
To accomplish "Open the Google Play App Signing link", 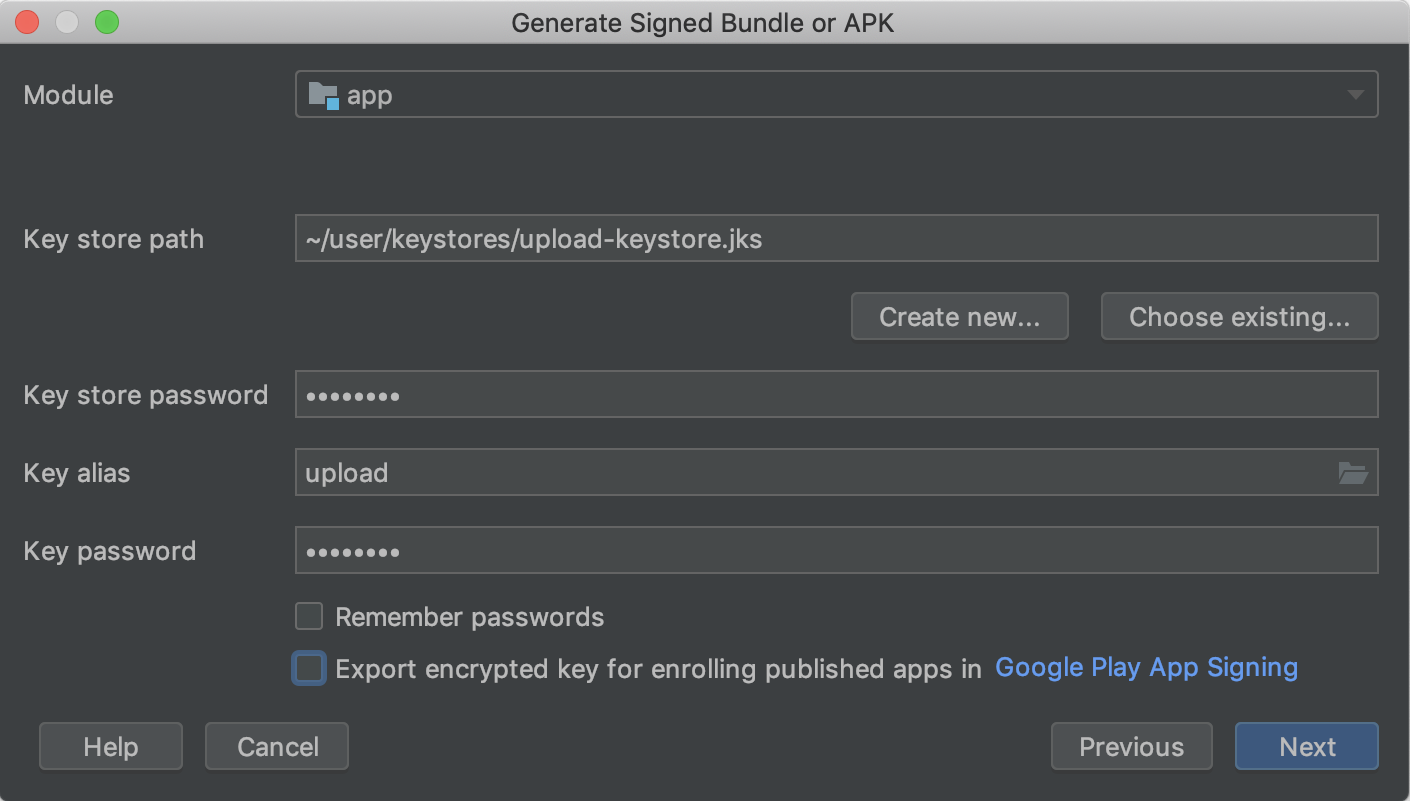I will (1146, 667).
